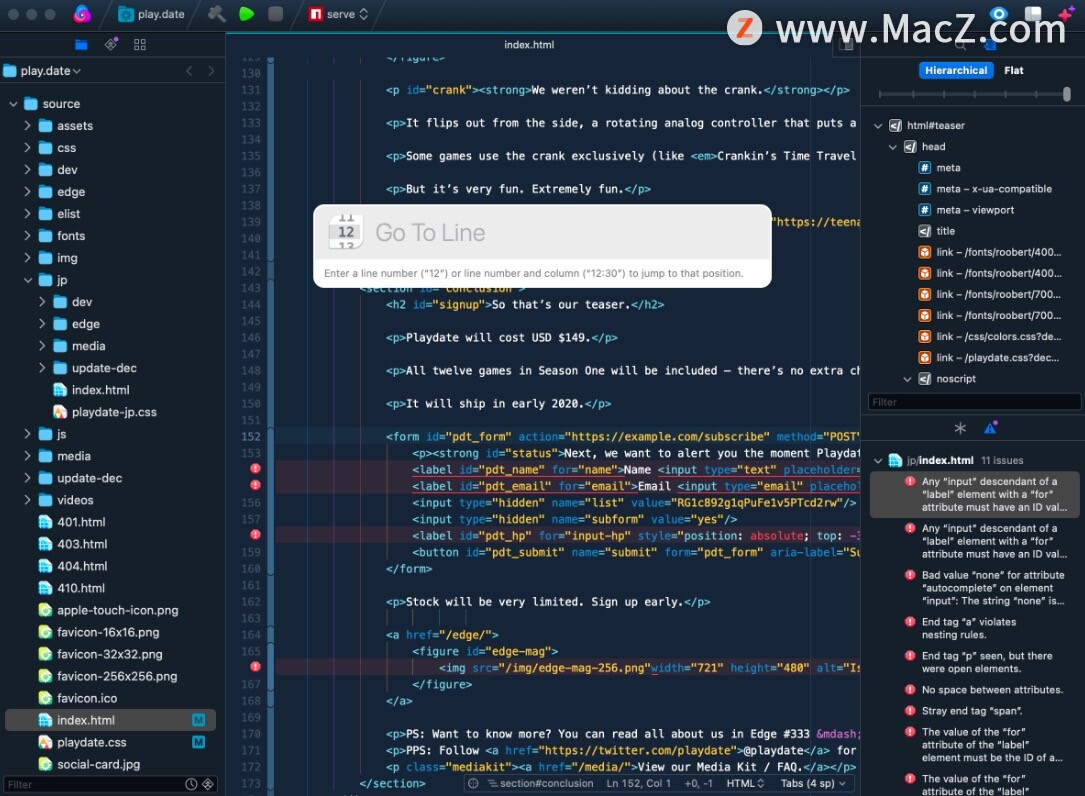
Task: Run the project with green play button
Action: click(x=246, y=14)
